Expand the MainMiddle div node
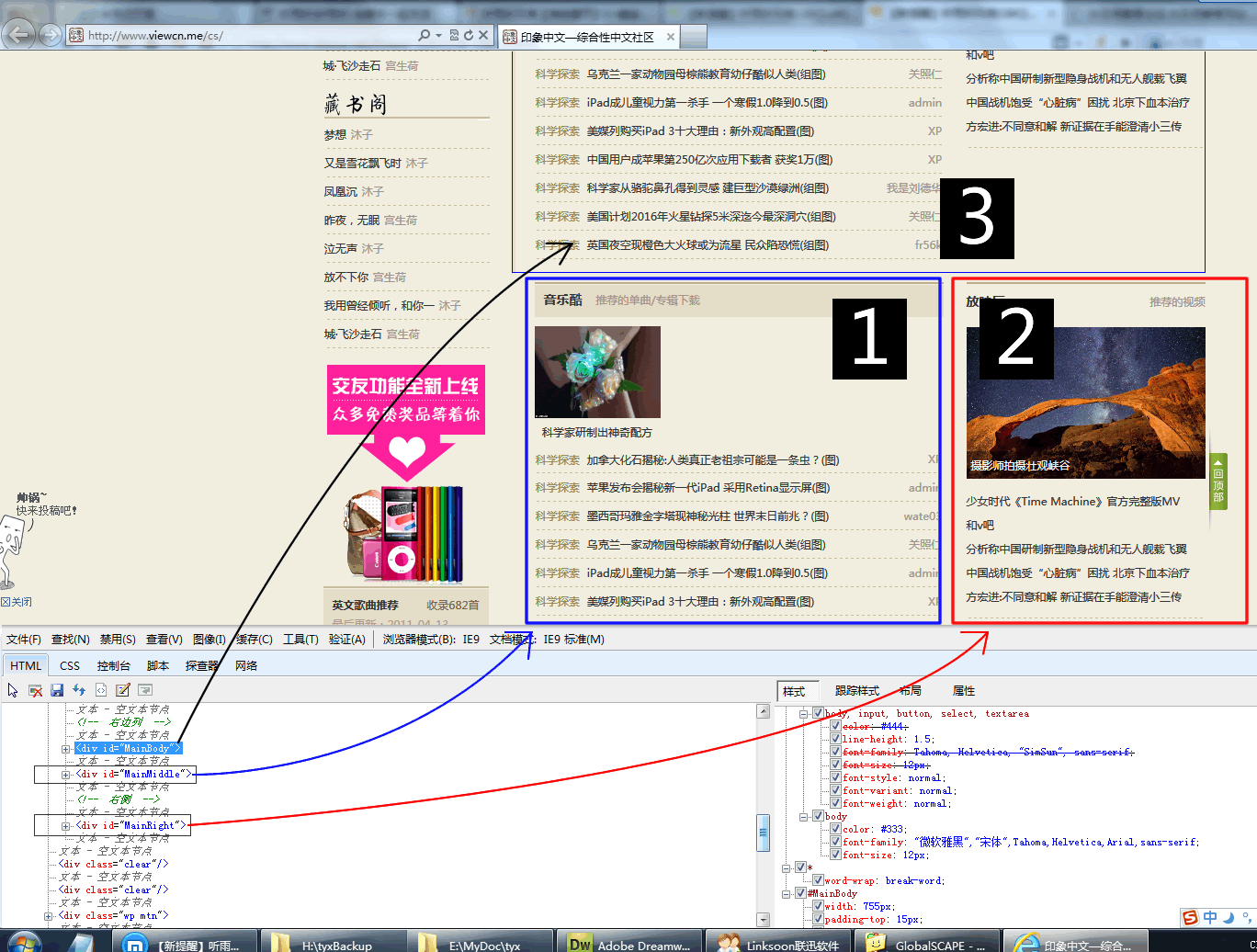 tap(65, 775)
